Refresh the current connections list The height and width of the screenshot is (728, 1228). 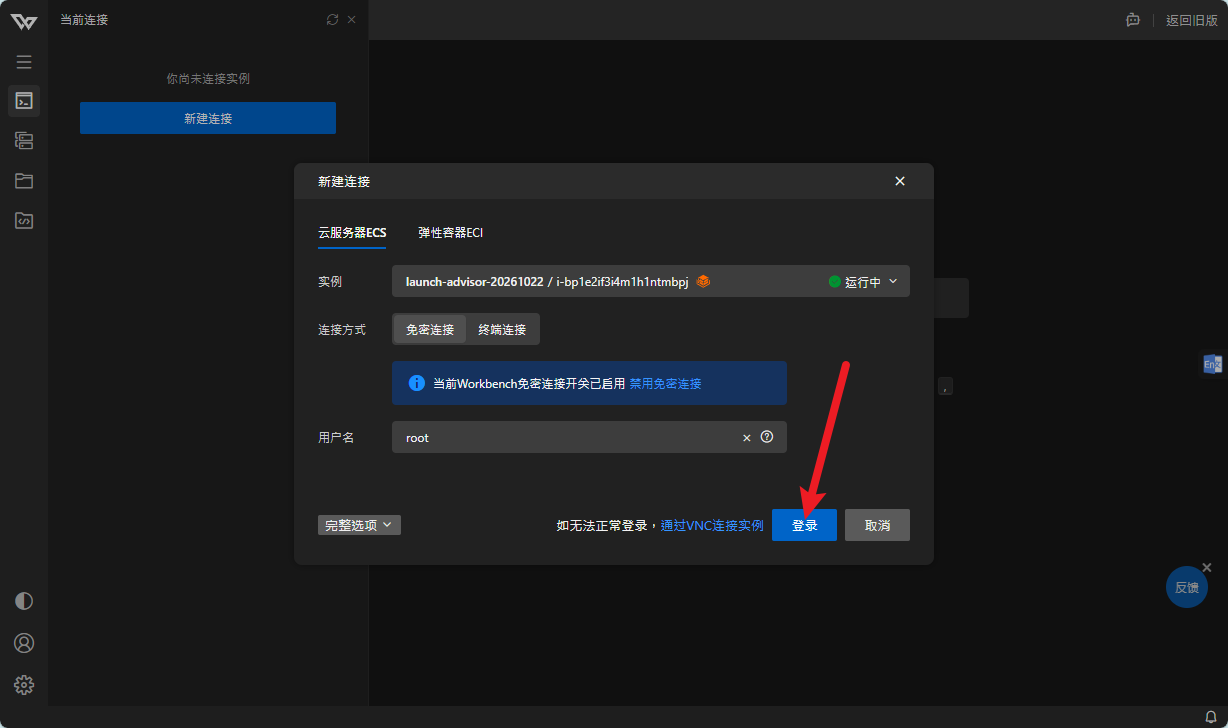[x=333, y=19]
